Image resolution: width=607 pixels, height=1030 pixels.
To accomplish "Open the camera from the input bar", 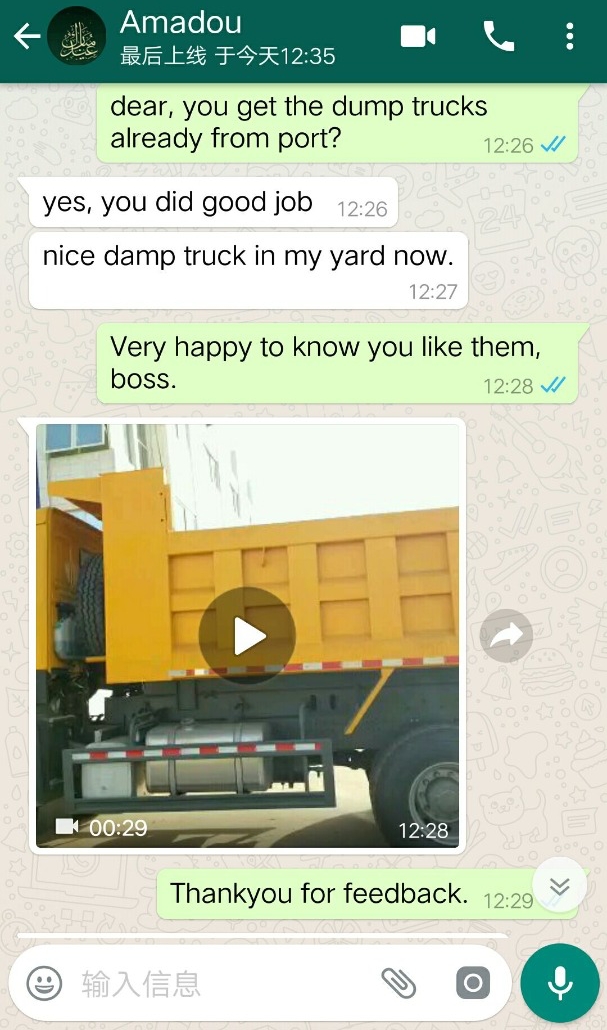I will tap(473, 983).
